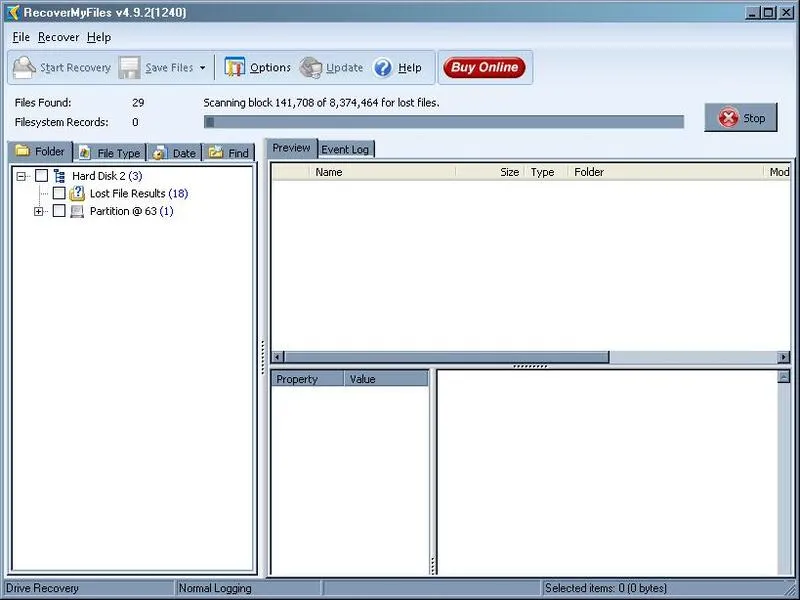Screen dimensions: 800x600
Task: Click the Partition @ 63 drive icon
Action: tap(77, 211)
